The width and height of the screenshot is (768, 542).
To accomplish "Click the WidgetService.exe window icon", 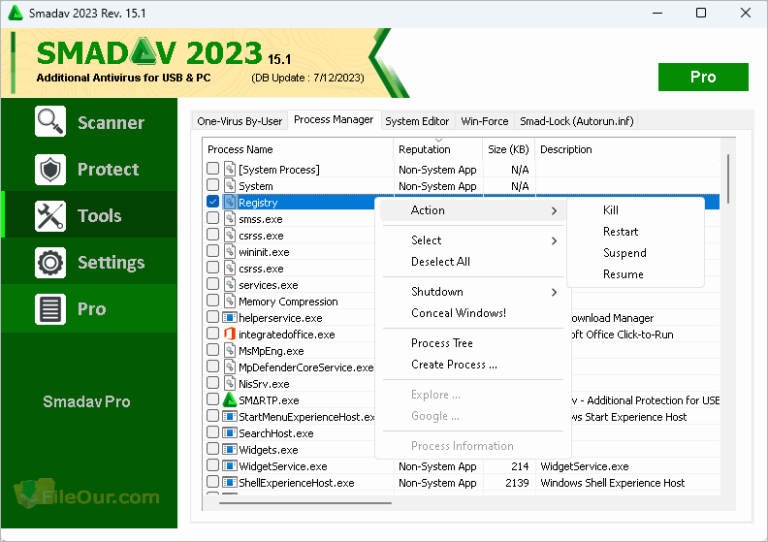I will pos(230,466).
